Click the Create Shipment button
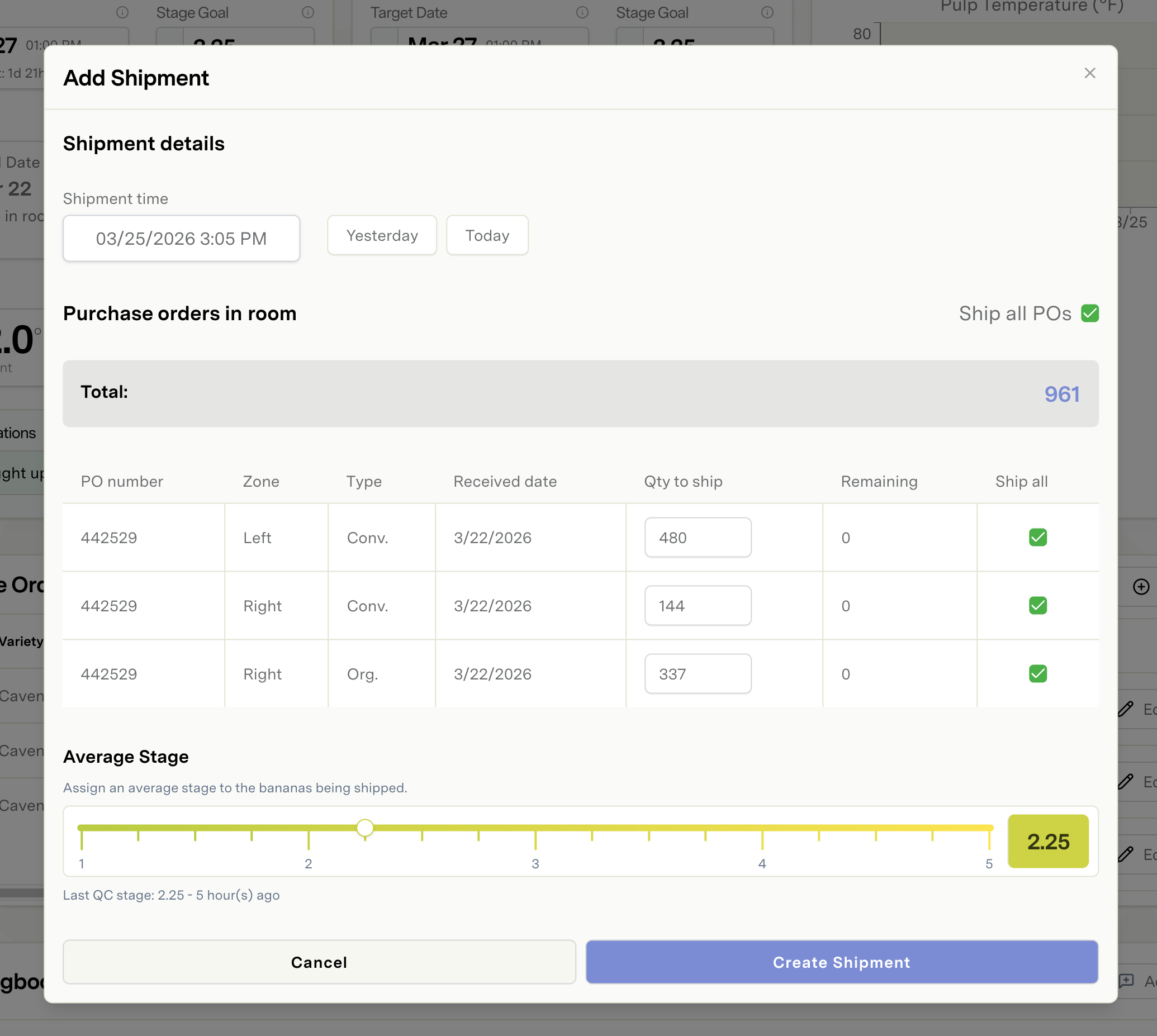 click(841, 962)
